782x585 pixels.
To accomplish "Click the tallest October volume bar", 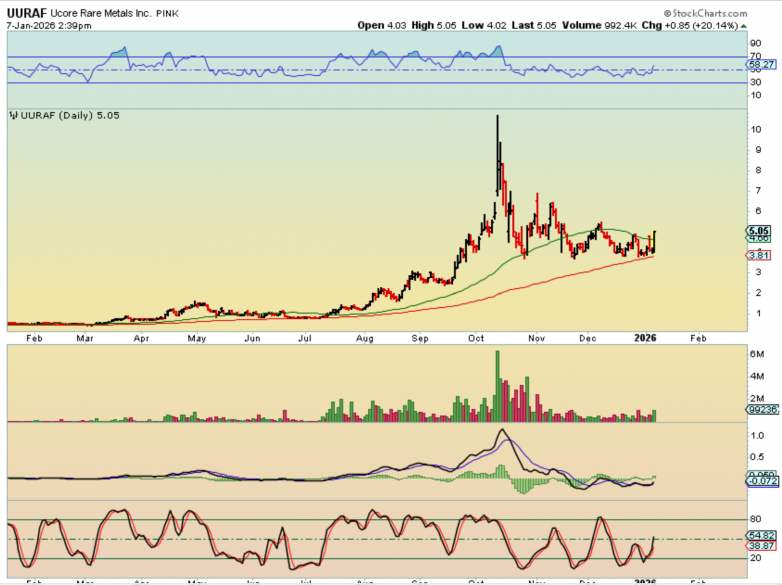I will coord(497,385).
